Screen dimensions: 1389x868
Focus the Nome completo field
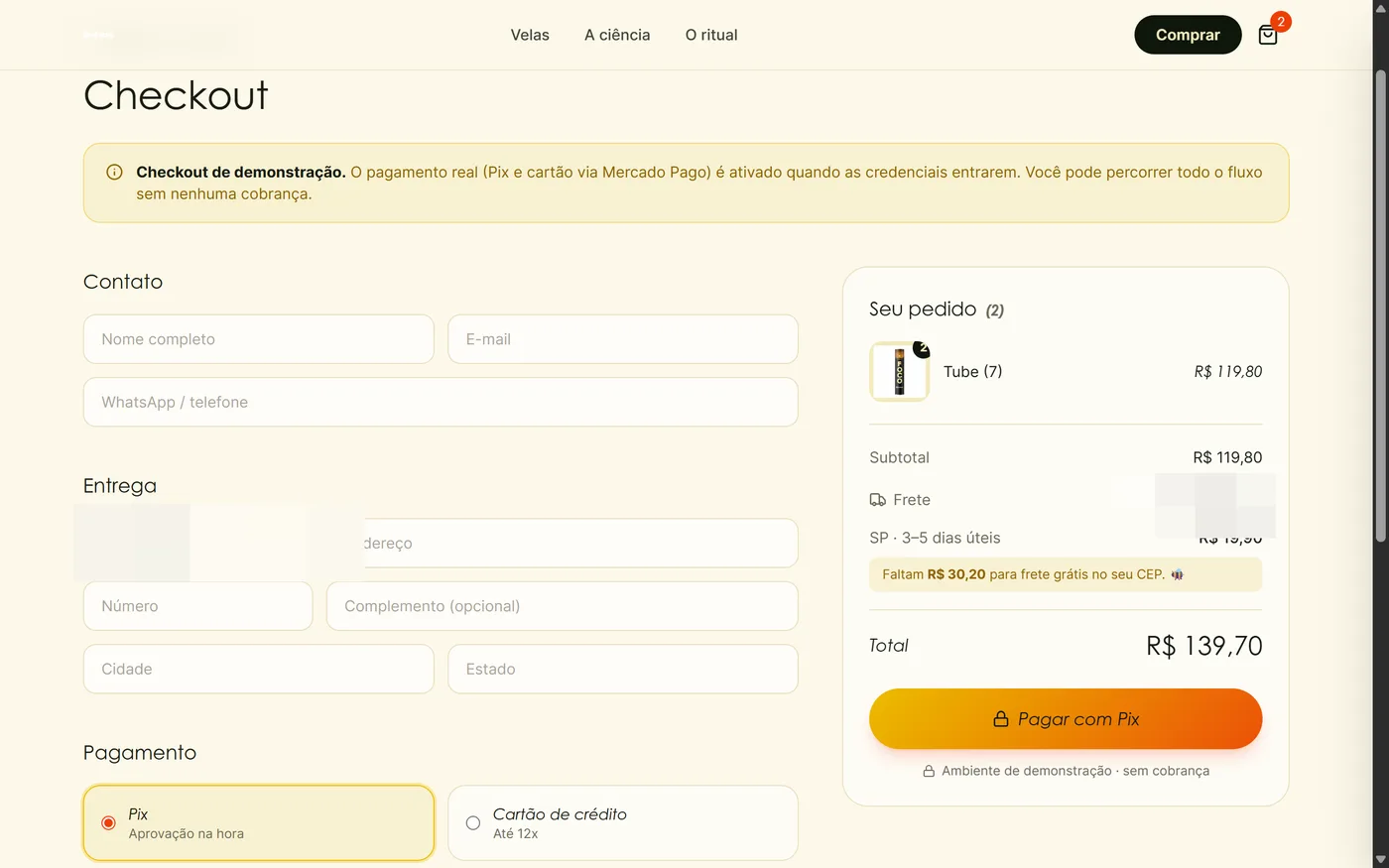pyautogui.click(x=259, y=339)
